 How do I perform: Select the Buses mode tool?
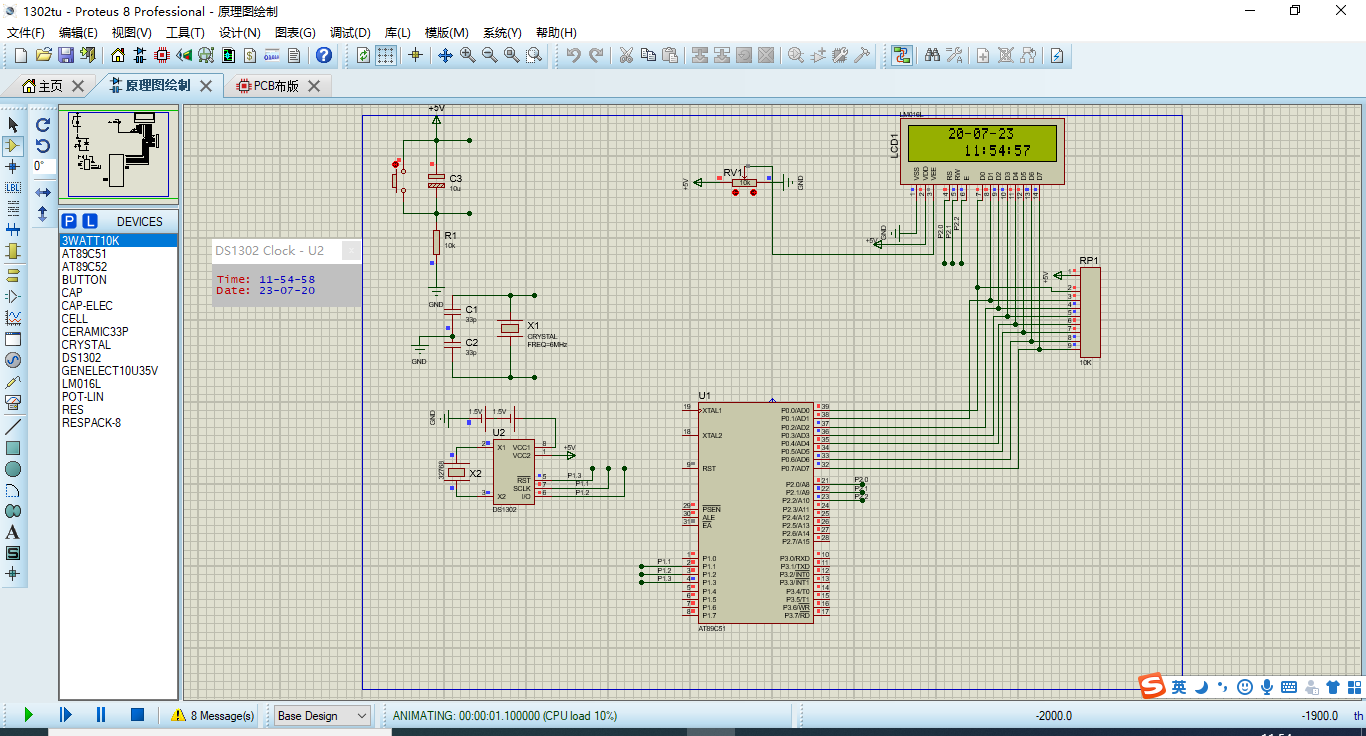[x=13, y=230]
